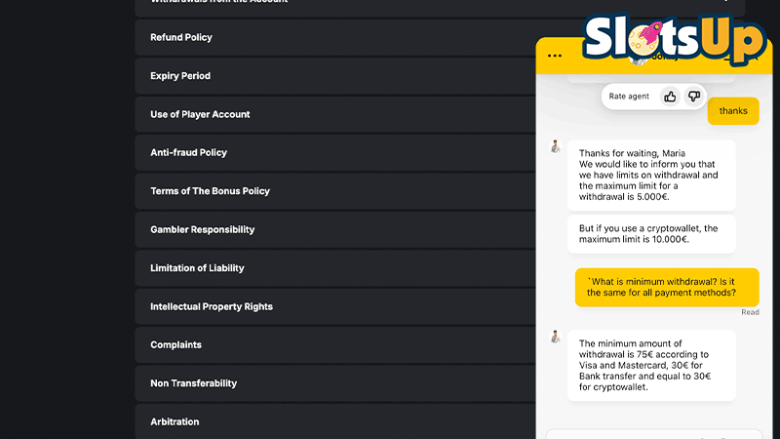This screenshot has width=780, height=439.
Task: Click the SlotsUp logo
Action: [673, 38]
